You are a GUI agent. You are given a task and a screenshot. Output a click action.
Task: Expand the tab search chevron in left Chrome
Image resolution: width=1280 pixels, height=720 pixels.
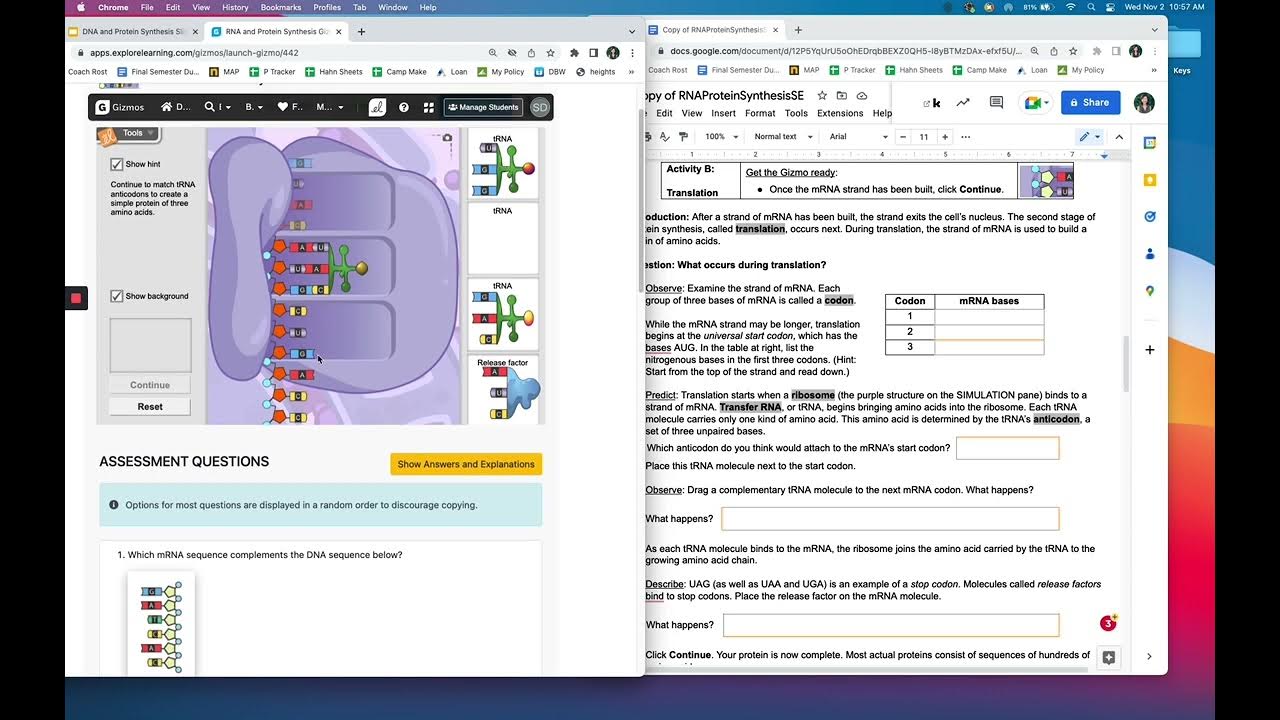point(632,32)
